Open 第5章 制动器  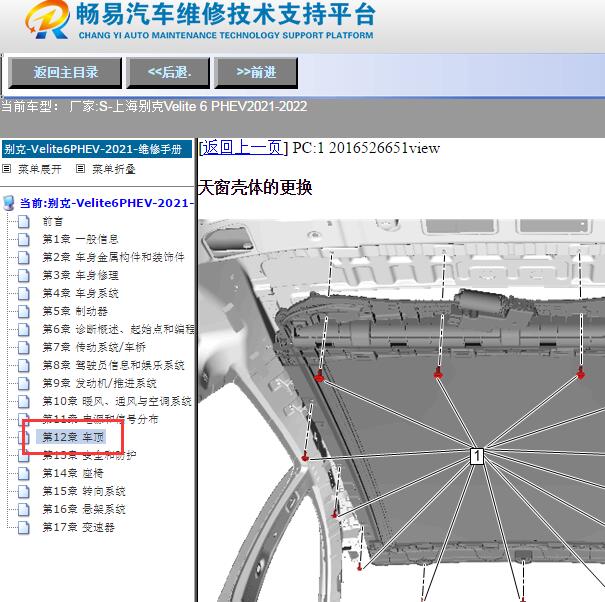click(75, 311)
